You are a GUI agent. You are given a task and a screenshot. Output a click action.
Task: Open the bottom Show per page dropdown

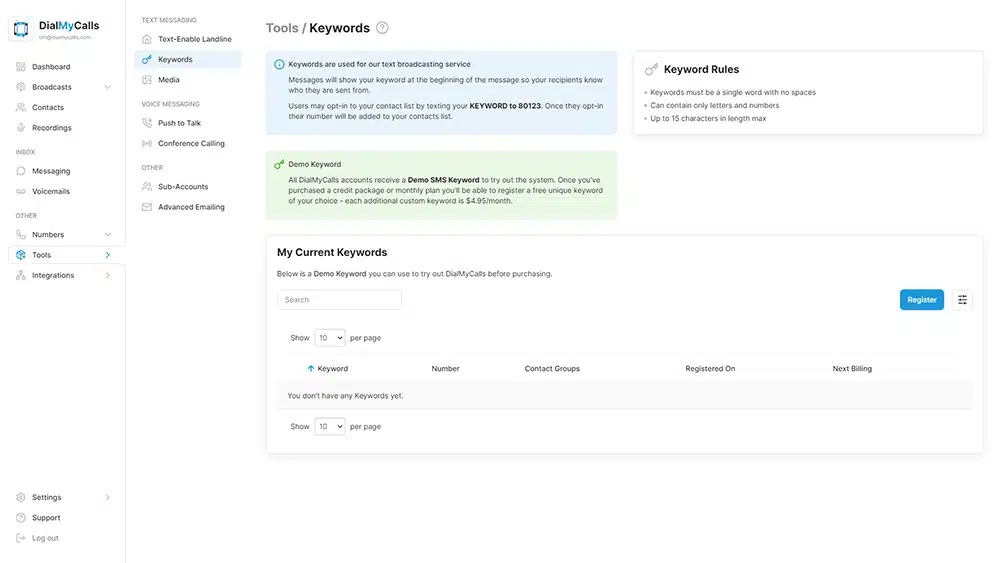click(329, 426)
